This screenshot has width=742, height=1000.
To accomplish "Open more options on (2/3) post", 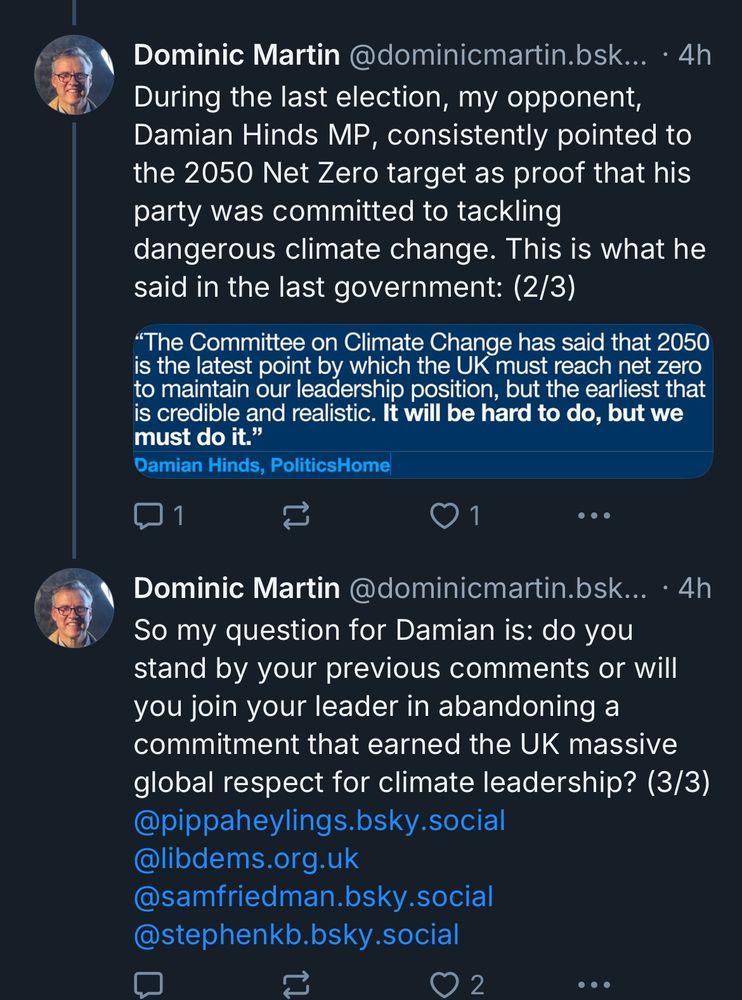I will click(593, 516).
